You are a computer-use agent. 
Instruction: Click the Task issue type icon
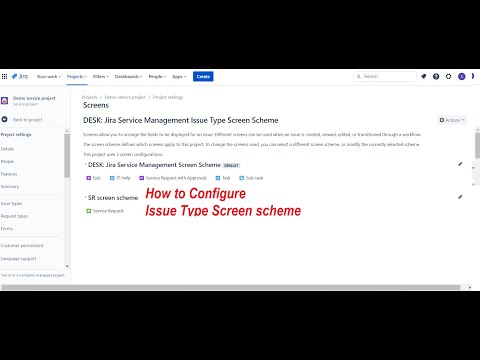218,178
